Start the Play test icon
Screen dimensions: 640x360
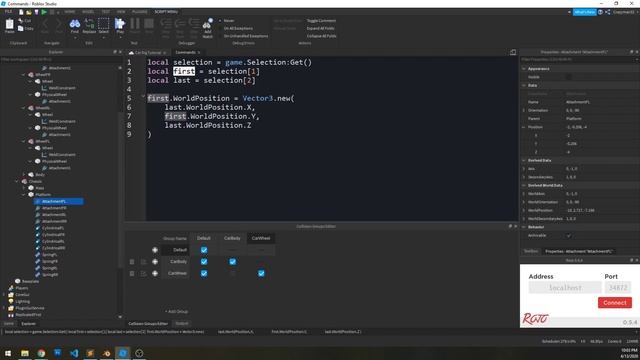tap(120, 24)
